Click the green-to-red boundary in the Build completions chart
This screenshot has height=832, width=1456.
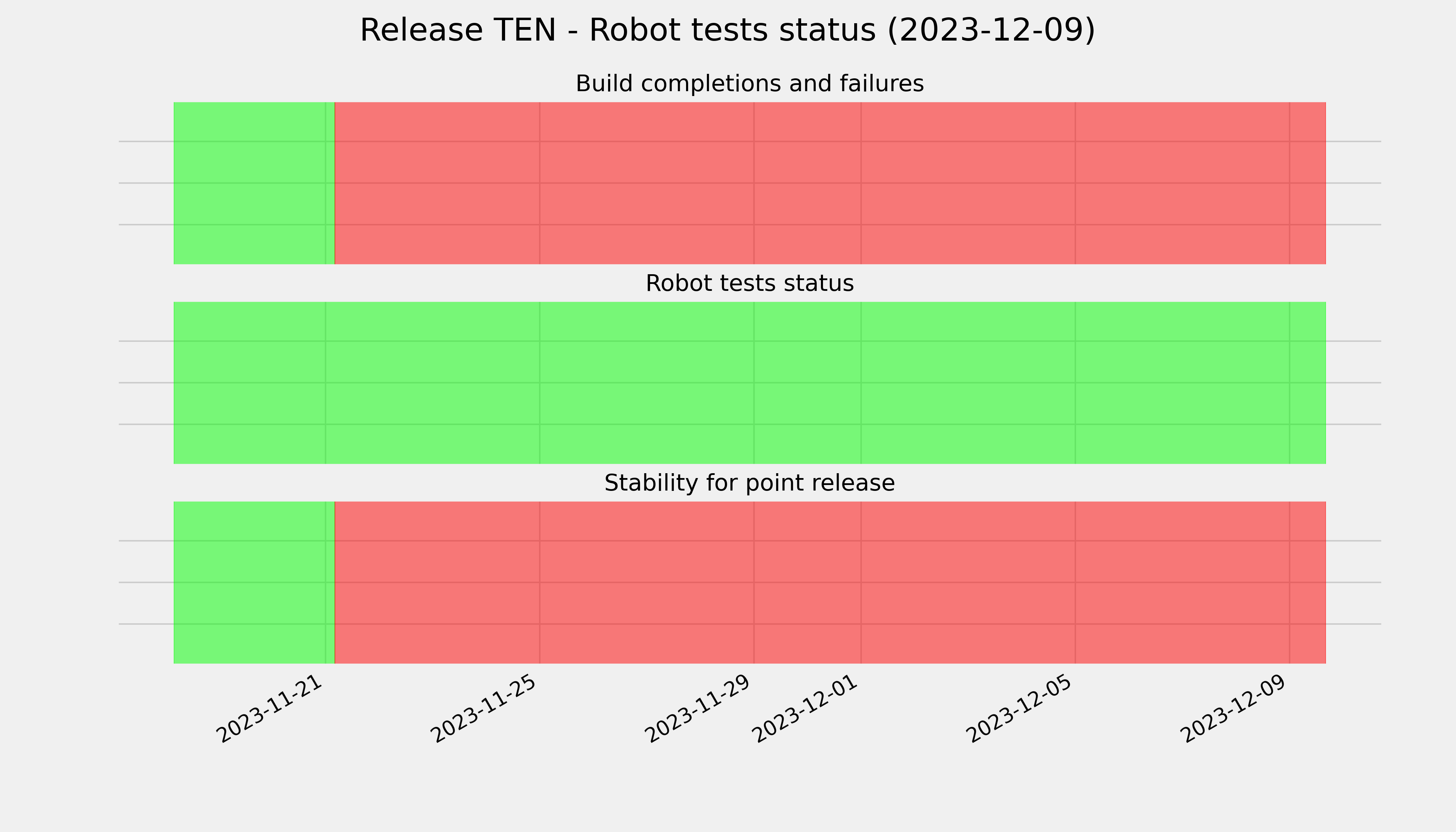click(334, 183)
